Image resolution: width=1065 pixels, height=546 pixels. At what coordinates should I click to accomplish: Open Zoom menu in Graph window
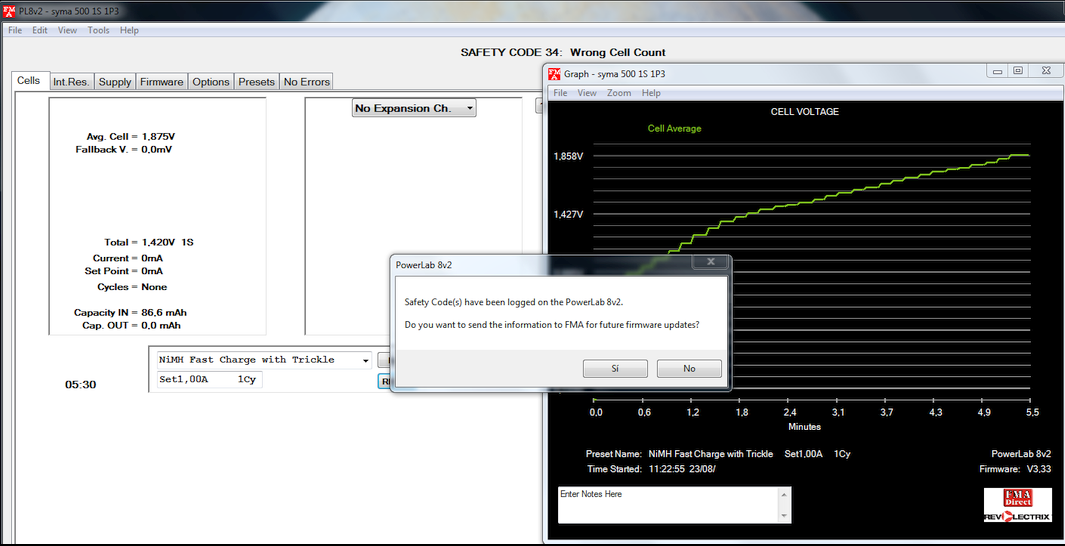click(619, 93)
